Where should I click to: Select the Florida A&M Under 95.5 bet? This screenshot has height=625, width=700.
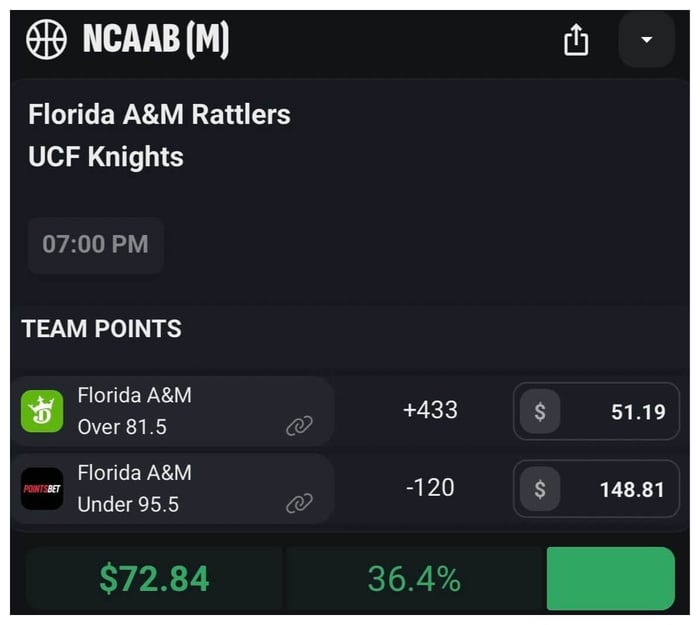click(135, 489)
